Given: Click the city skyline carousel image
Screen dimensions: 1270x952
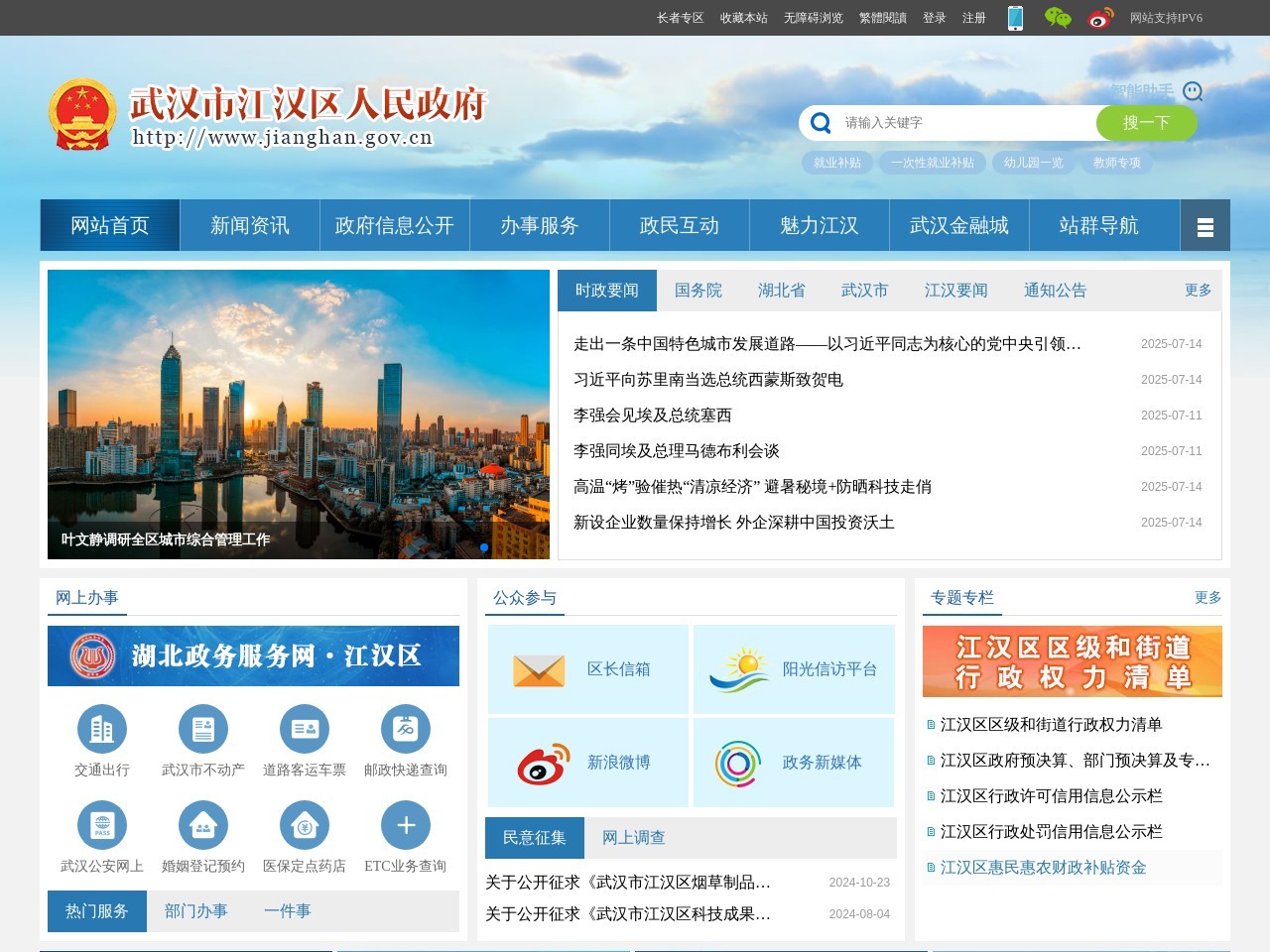Looking at the screenshot, I should pyautogui.click(x=299, y=415).
